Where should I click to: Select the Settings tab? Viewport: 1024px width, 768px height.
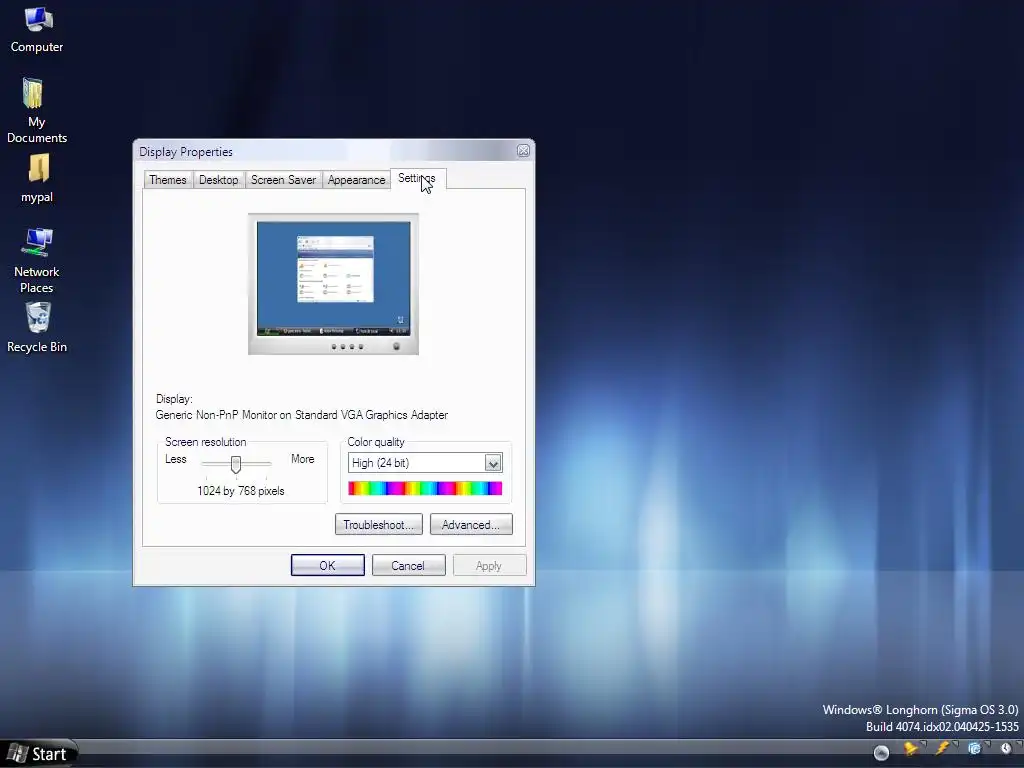[417, 178]
